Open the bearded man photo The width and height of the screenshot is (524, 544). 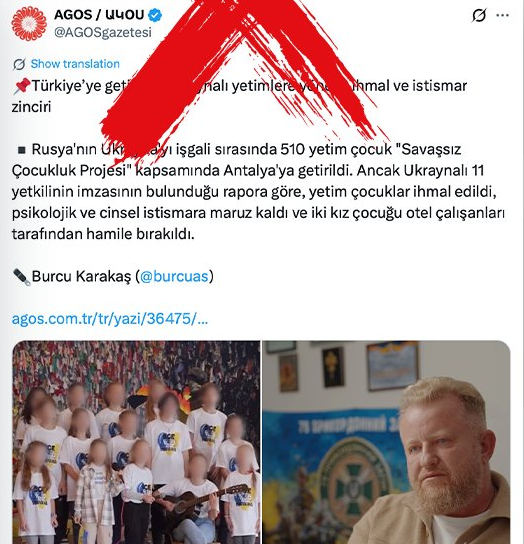(x=386, y=442)
